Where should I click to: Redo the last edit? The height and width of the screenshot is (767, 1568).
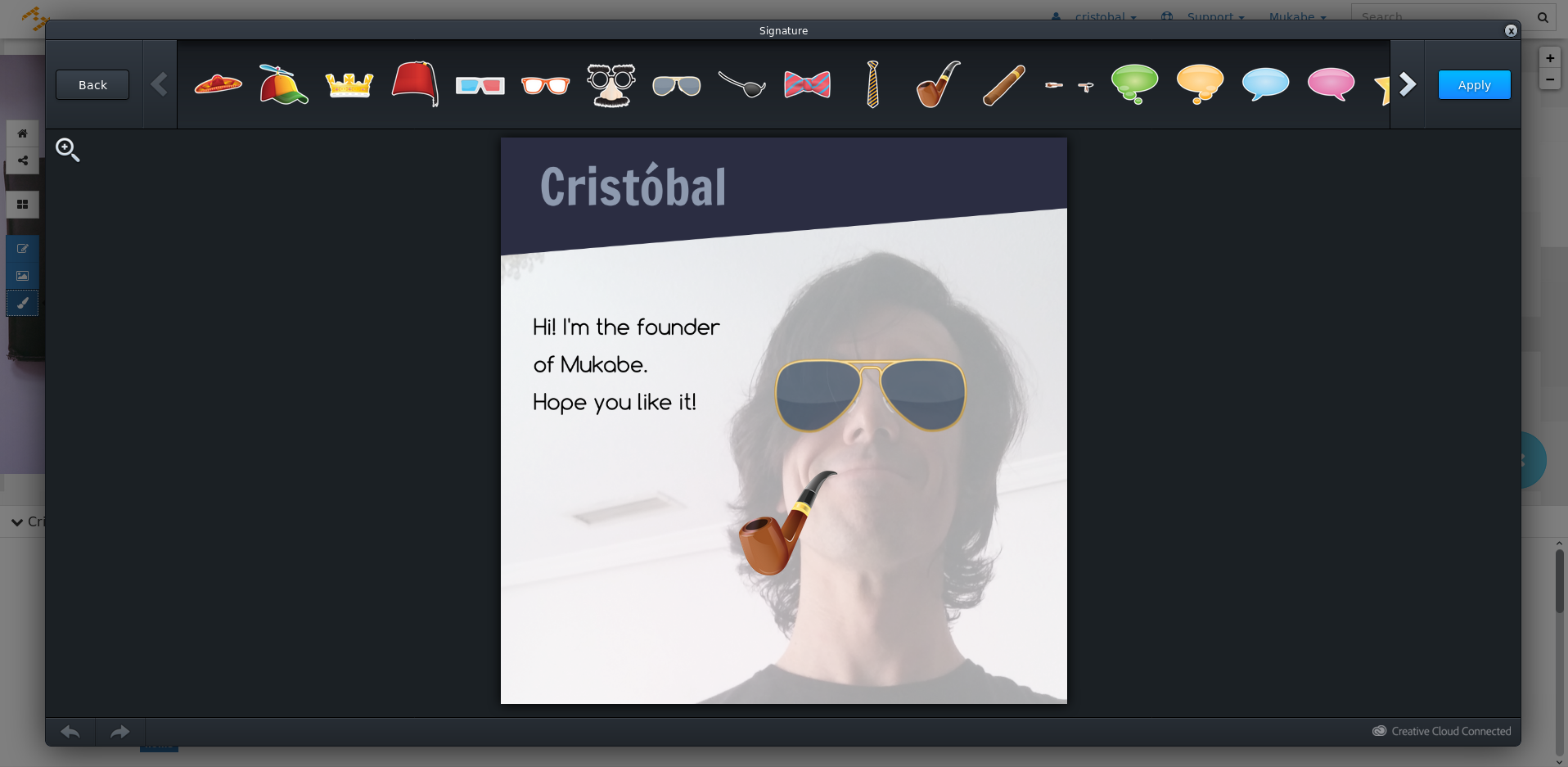(120, 732)
